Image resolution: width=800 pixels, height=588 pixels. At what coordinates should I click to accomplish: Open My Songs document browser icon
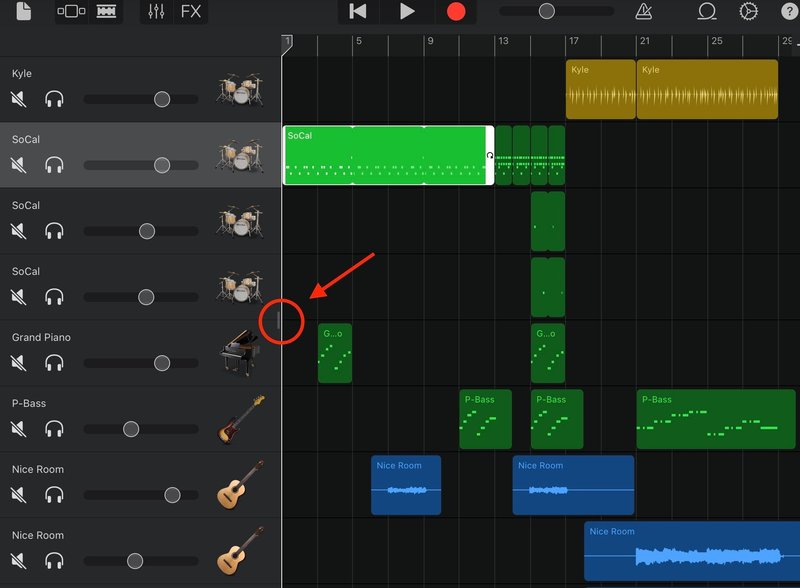[x=24, y=11]
